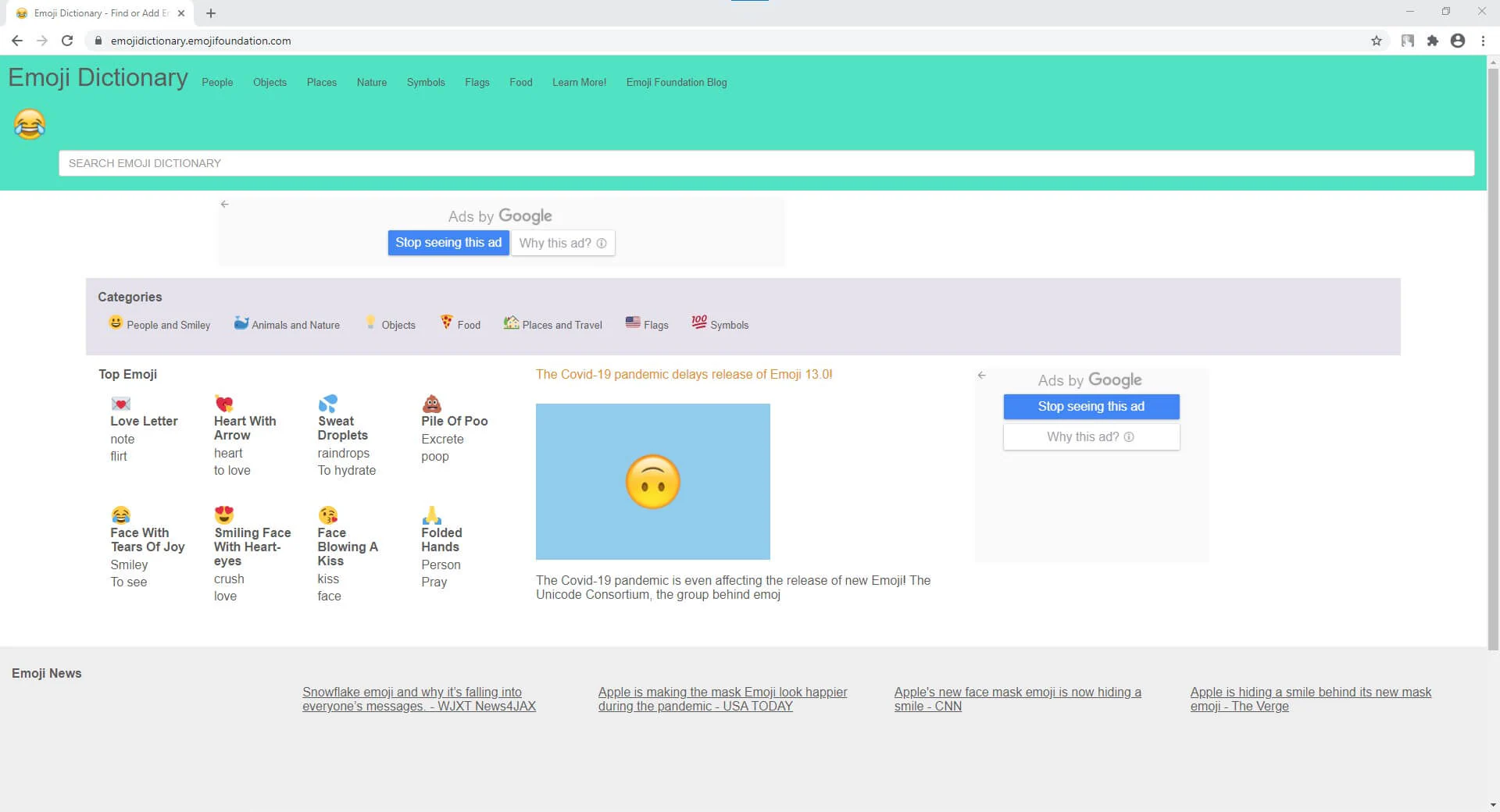Open the People and Smiley category link
The image size is (1500, 812).
coord(169,325)
